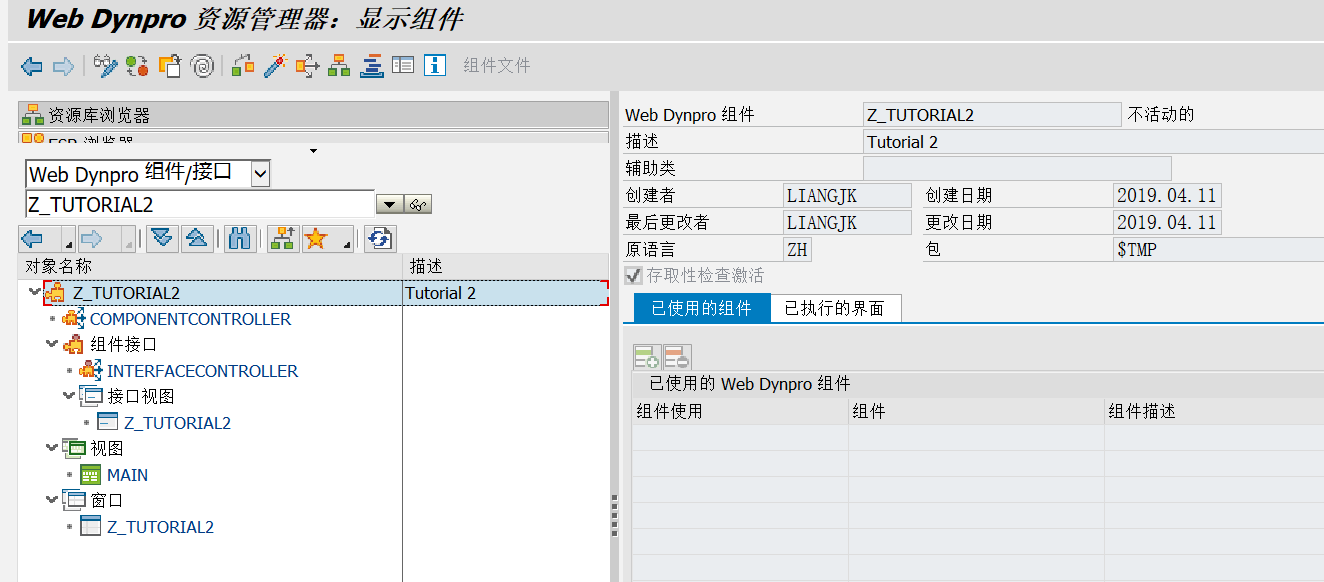
Task: Switch to the 已执行的界面 tab
Action: (x=835, y=308)
